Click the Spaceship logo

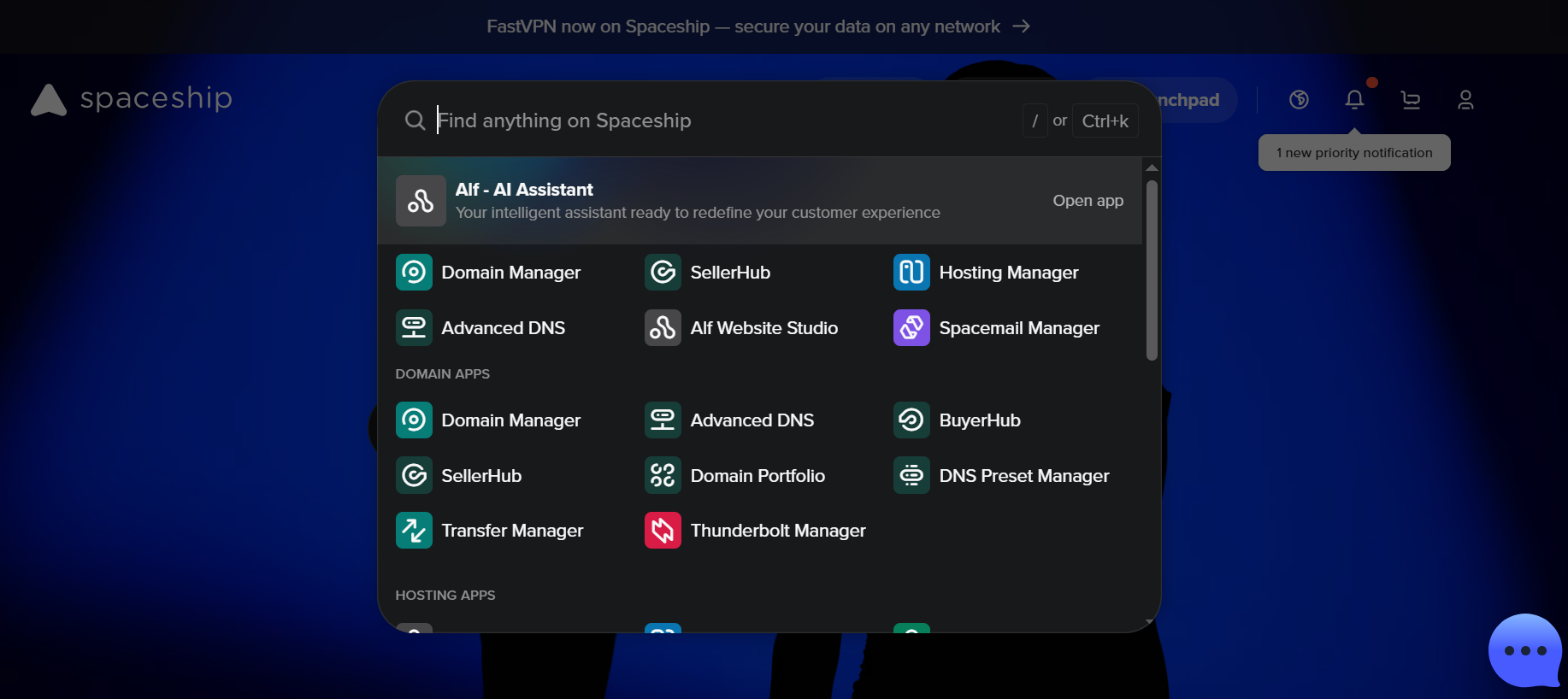(x=133, y=99)
